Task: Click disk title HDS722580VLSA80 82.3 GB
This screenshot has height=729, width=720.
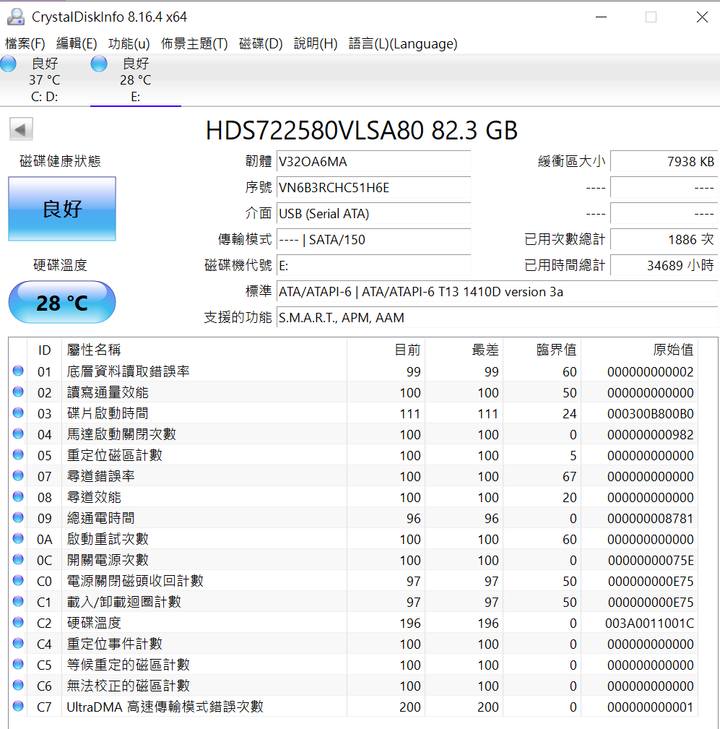Action: point(362,130)
